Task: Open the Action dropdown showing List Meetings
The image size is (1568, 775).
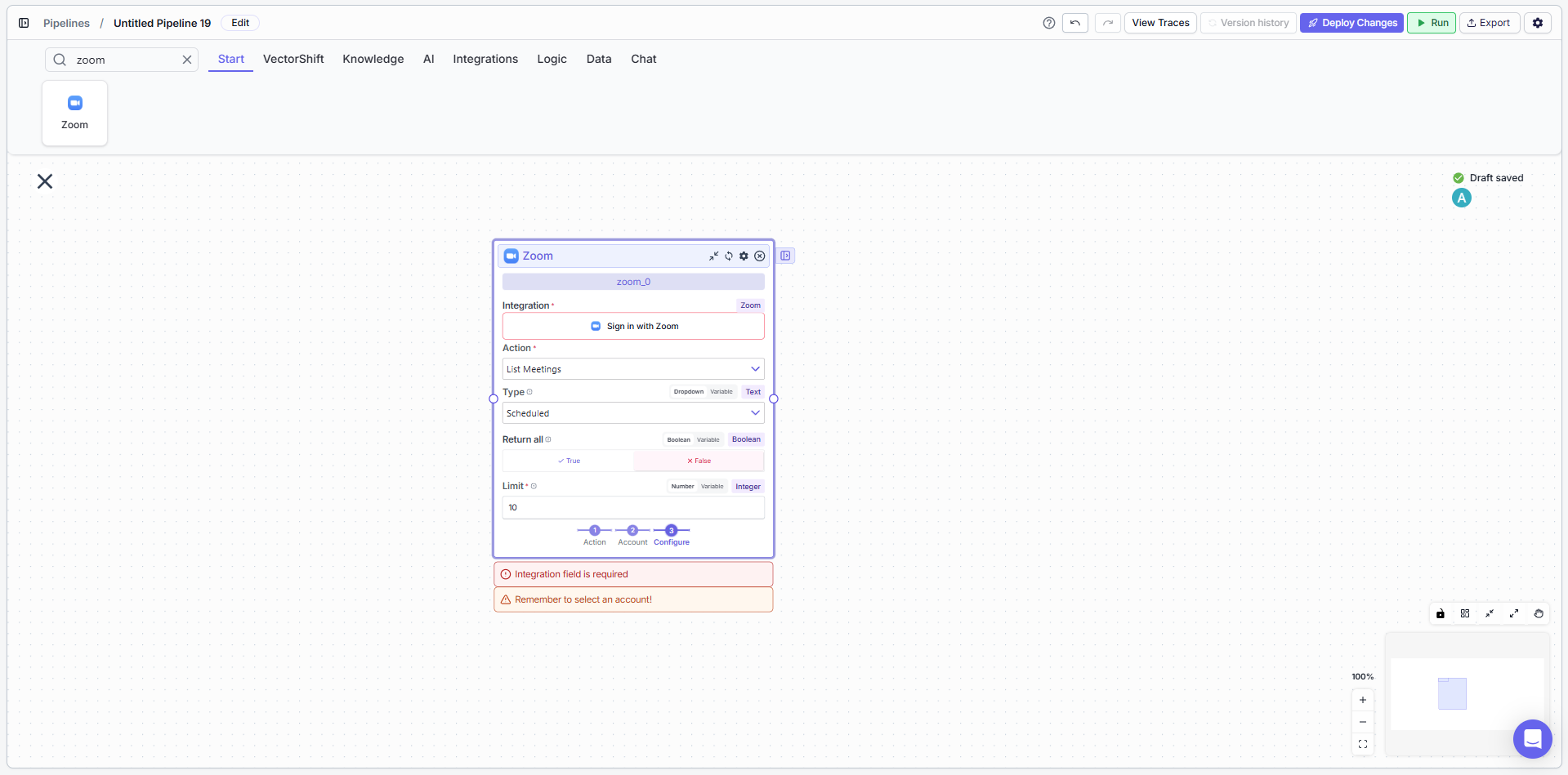Action: (x=633, y=369)
